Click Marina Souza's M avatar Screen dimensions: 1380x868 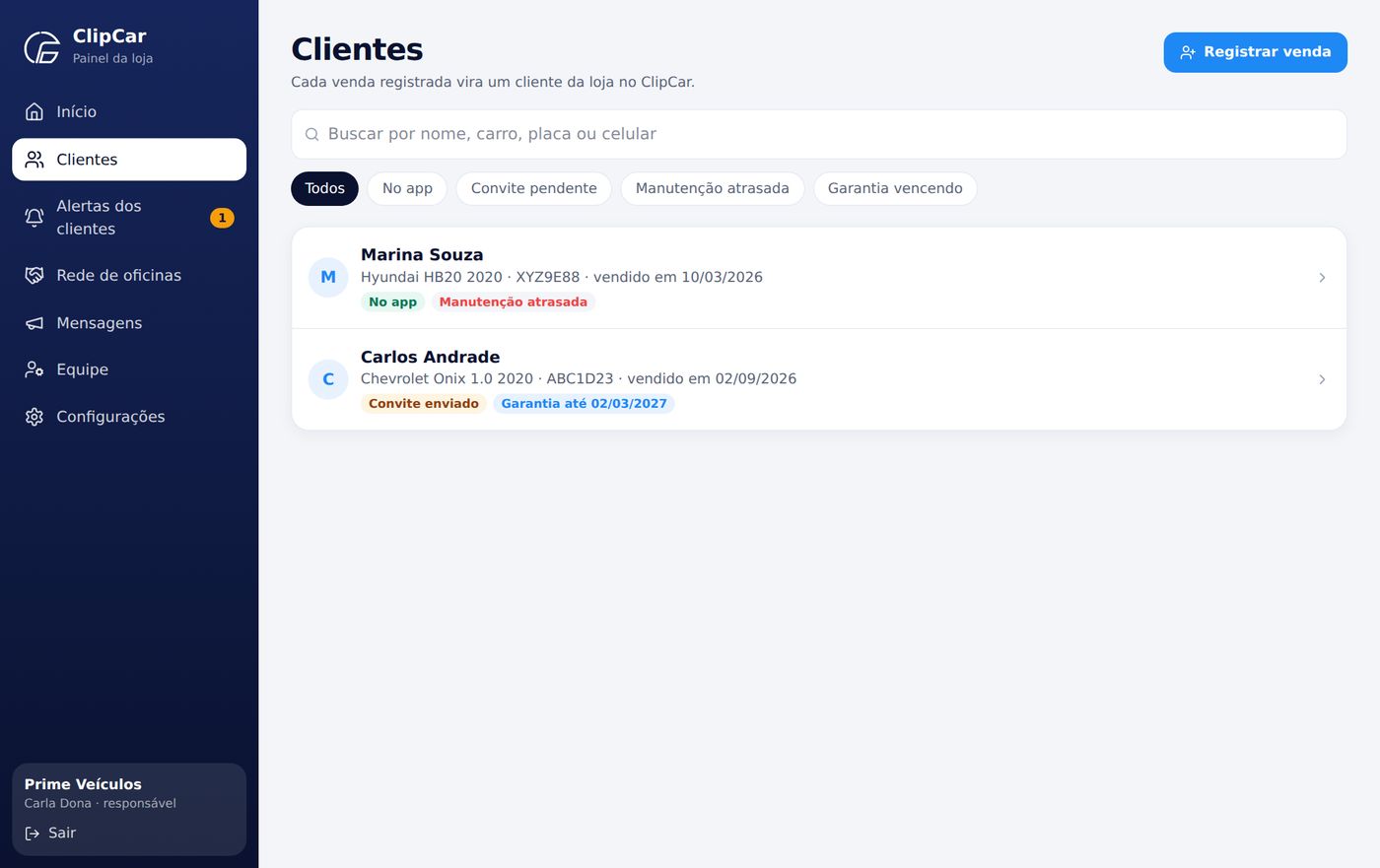328,278
